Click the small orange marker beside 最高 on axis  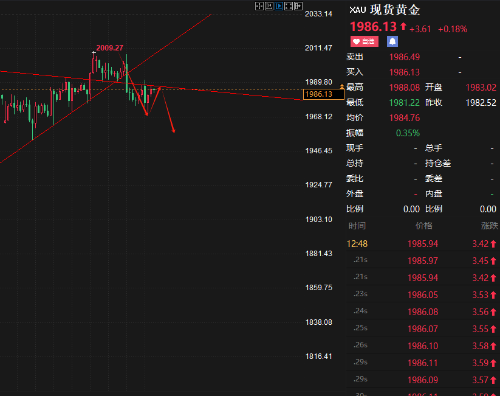point(342,87)
